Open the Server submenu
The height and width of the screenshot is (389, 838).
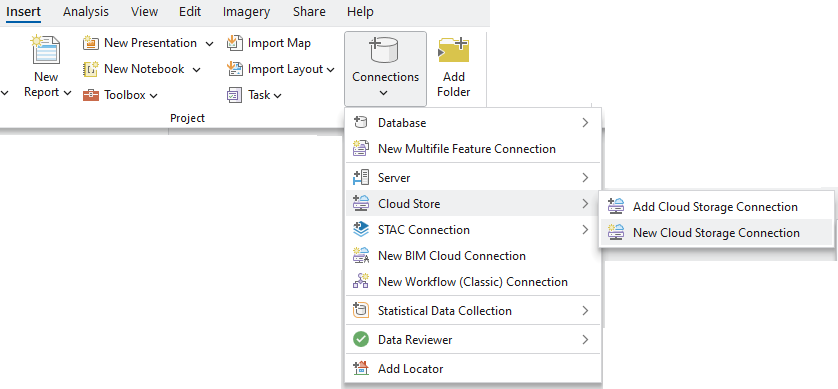[474, 177]
